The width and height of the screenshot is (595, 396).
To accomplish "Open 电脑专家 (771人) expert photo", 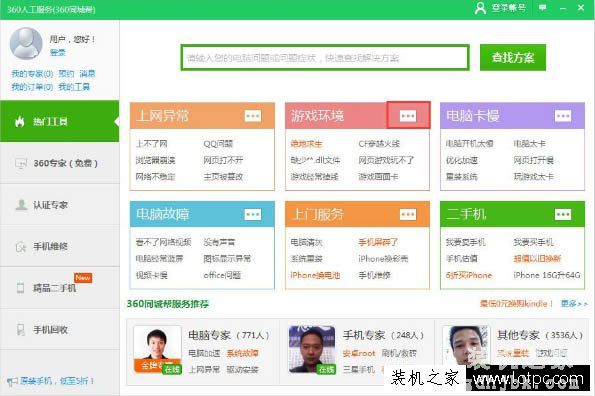I will tap(157, 350).
